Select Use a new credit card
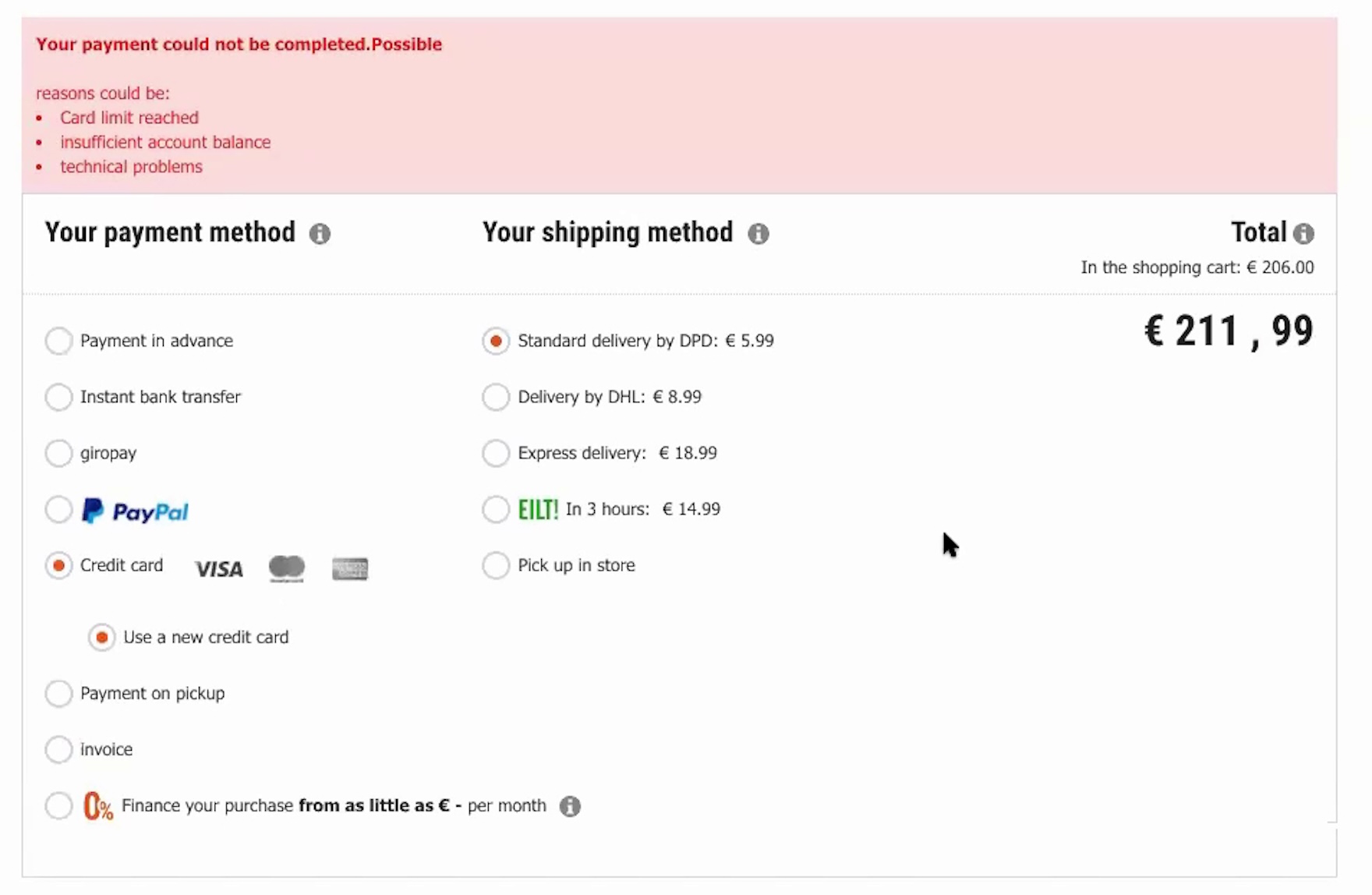The width and height of the screenshot is (1372, 895). [101, 637]
